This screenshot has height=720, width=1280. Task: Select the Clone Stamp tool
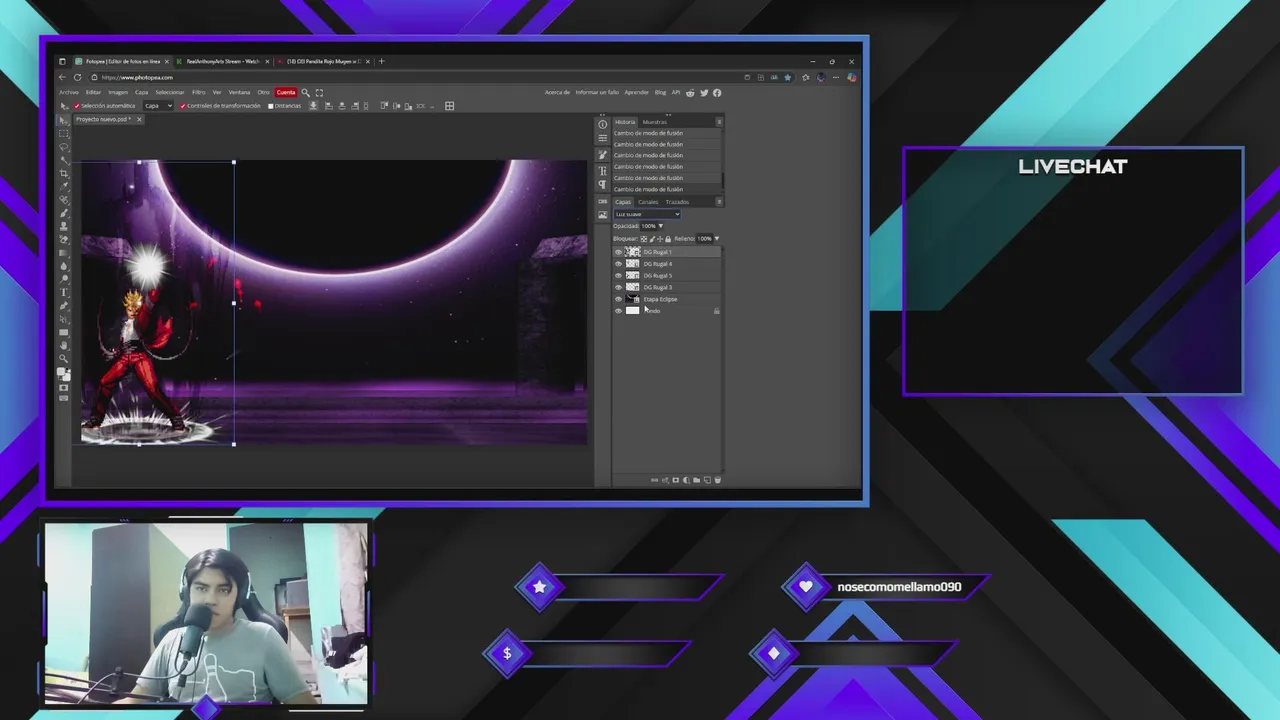tap(64, 226)
